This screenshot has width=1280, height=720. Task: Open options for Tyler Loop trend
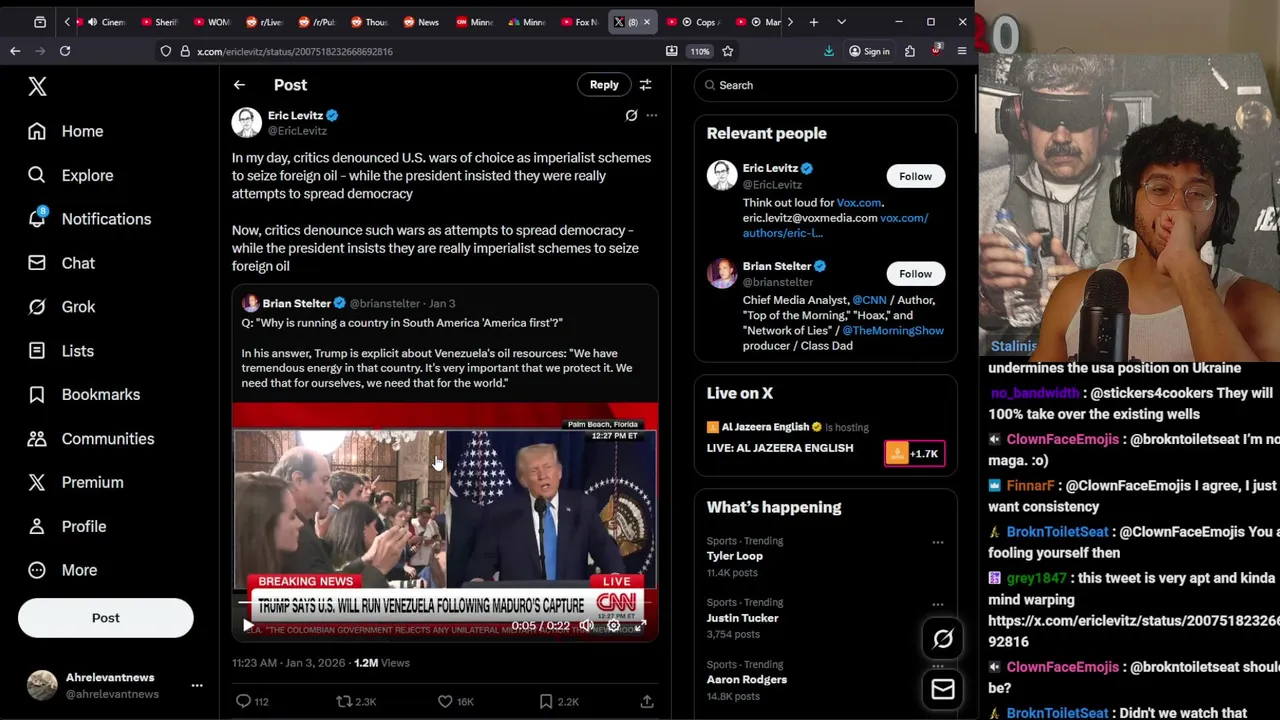(938, 543)
